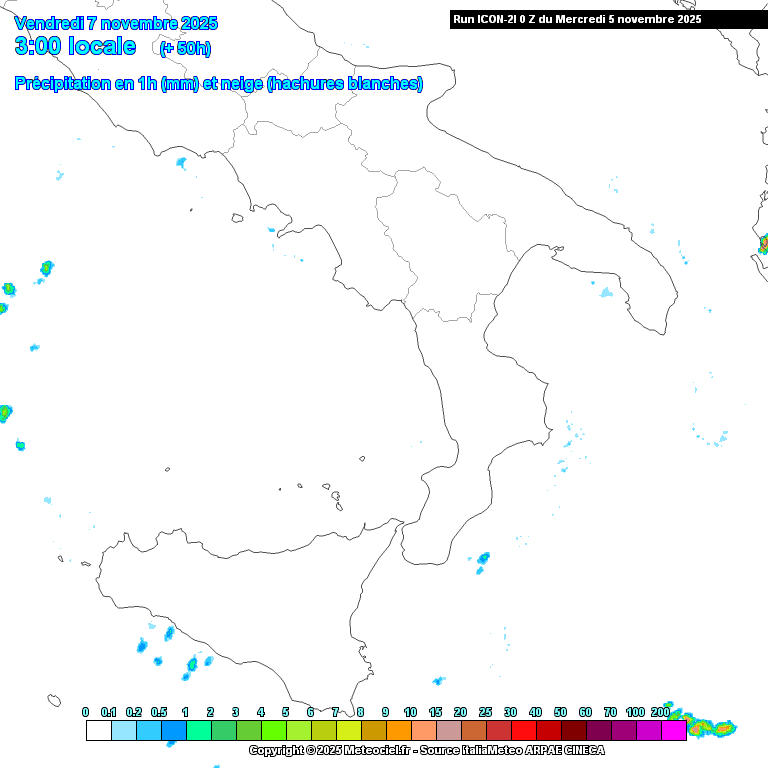Click the legend label '0.5'

pos(159,712)
